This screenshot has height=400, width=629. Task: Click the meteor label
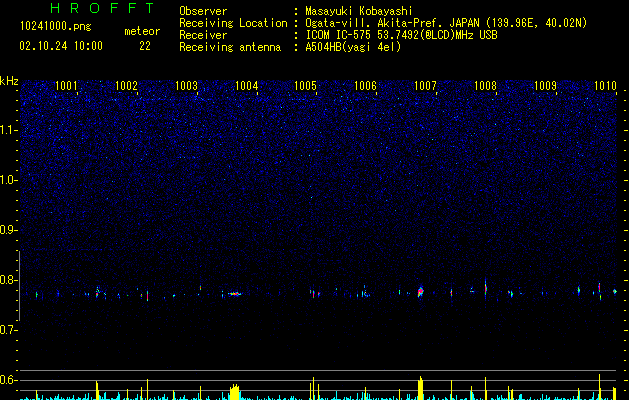(x=142, y=31)
